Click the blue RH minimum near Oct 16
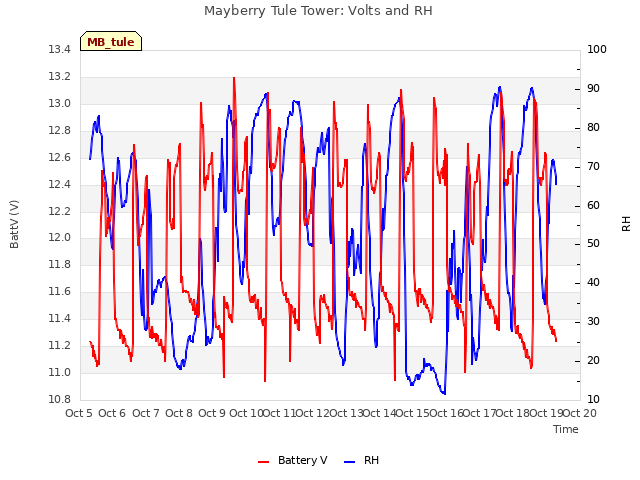Viewport: 640px width, 480px height. click(x=444, y=393)
